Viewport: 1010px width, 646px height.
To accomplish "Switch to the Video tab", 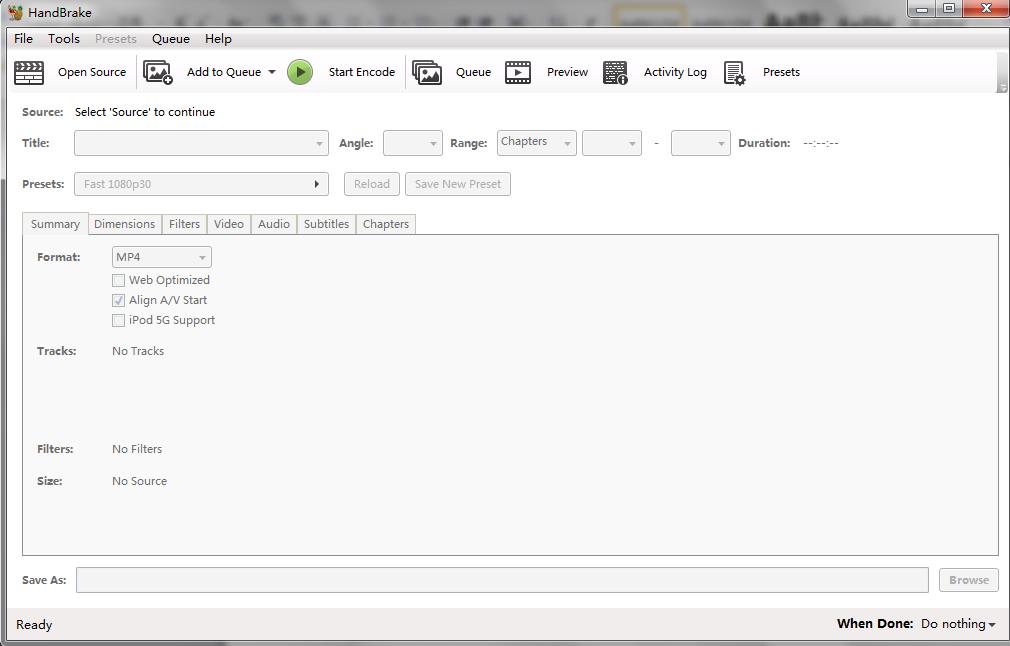I will tap(229, 224).
